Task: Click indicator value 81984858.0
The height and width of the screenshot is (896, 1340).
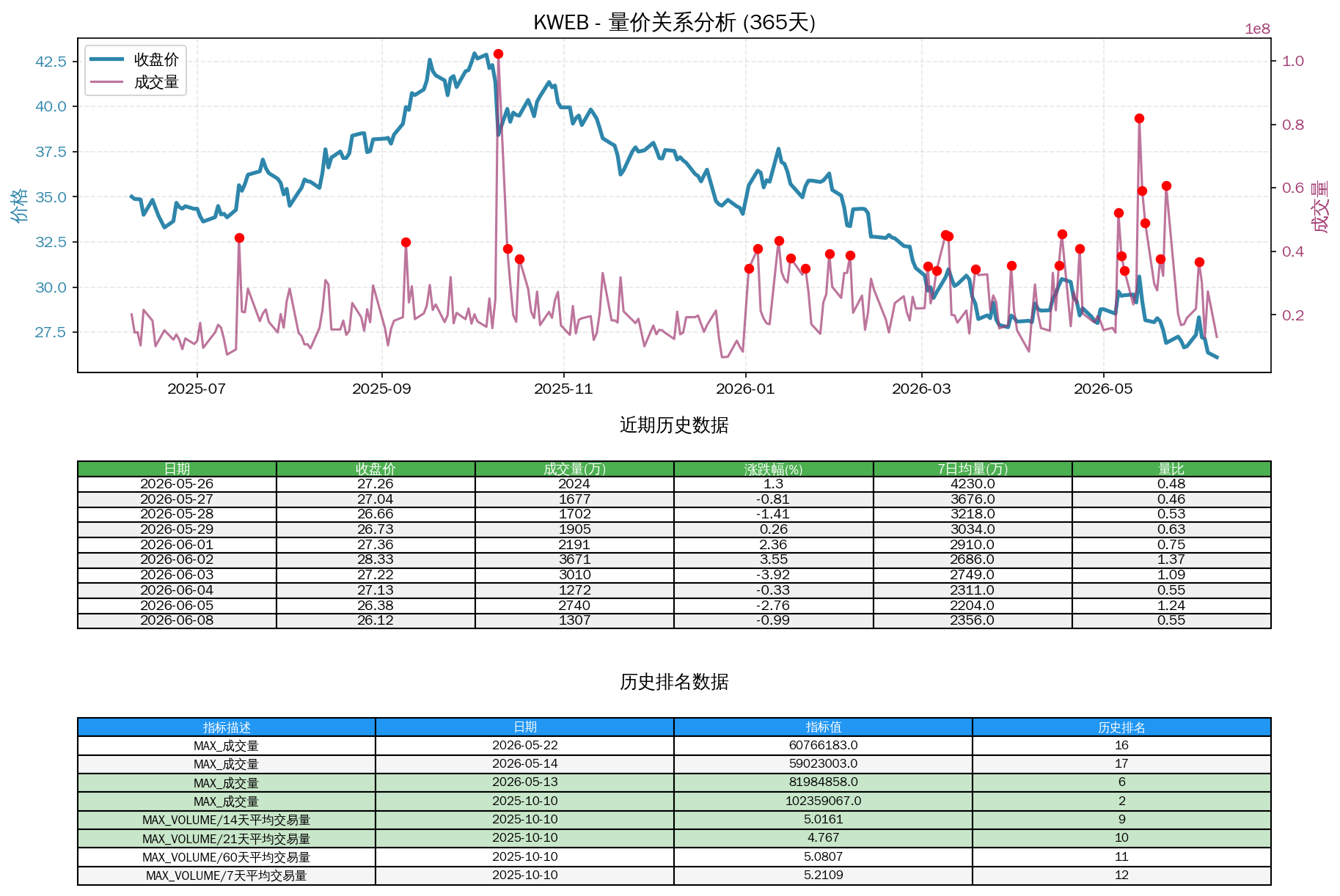Action: click(x=824, y=782)
